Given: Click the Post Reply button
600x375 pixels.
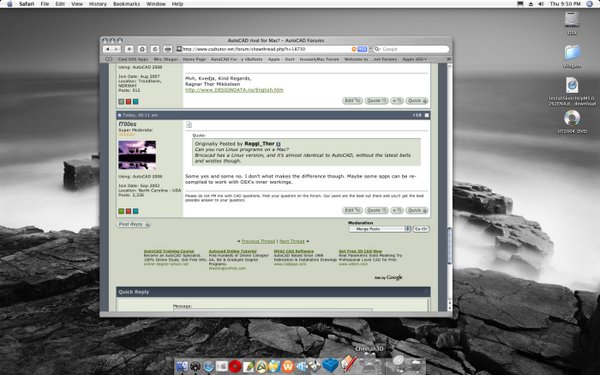Looking at the screenshot, I should (134, 224).
